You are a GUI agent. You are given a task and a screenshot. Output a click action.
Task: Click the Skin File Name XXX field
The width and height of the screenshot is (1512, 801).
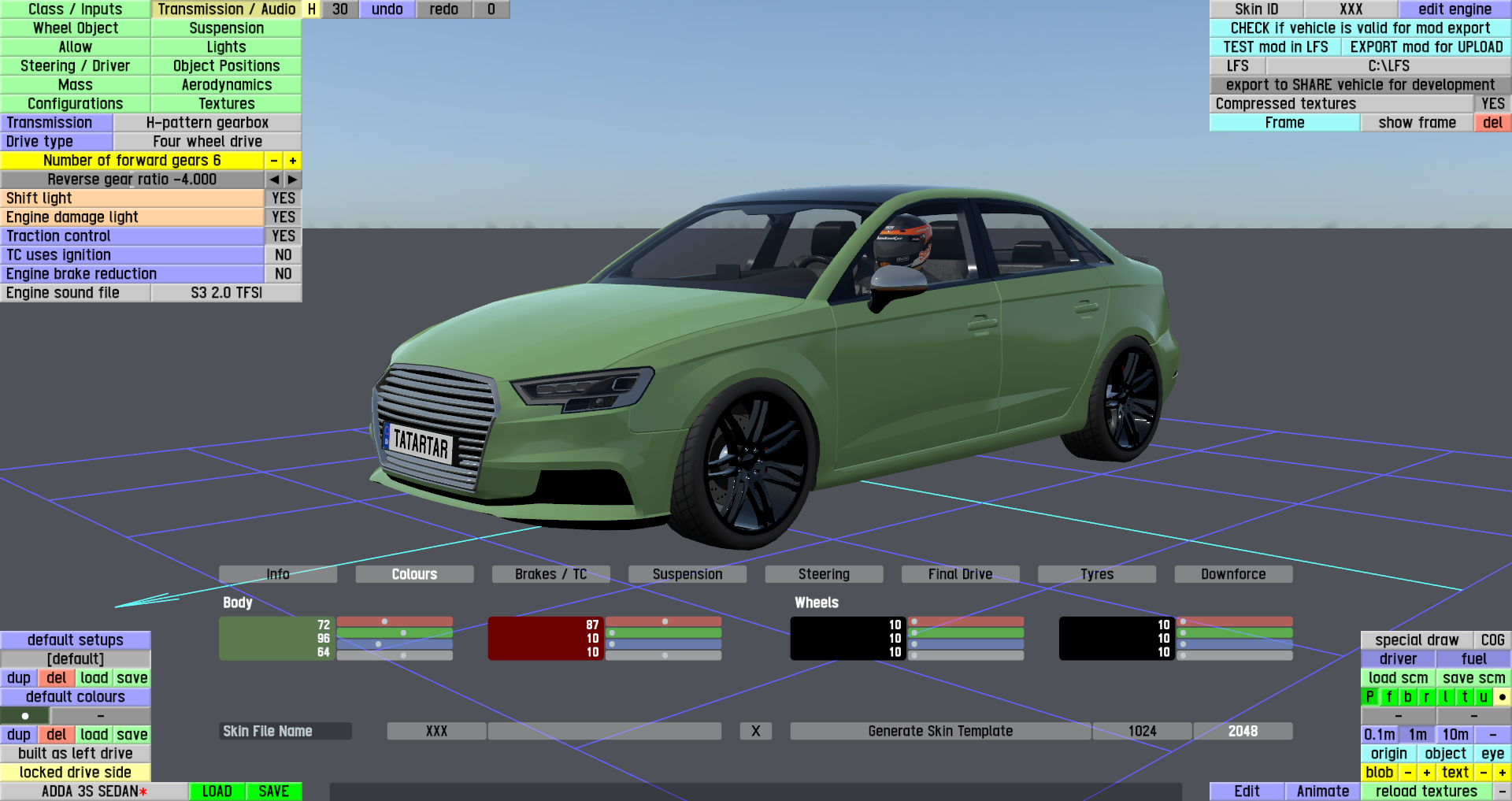coord(437,731)
